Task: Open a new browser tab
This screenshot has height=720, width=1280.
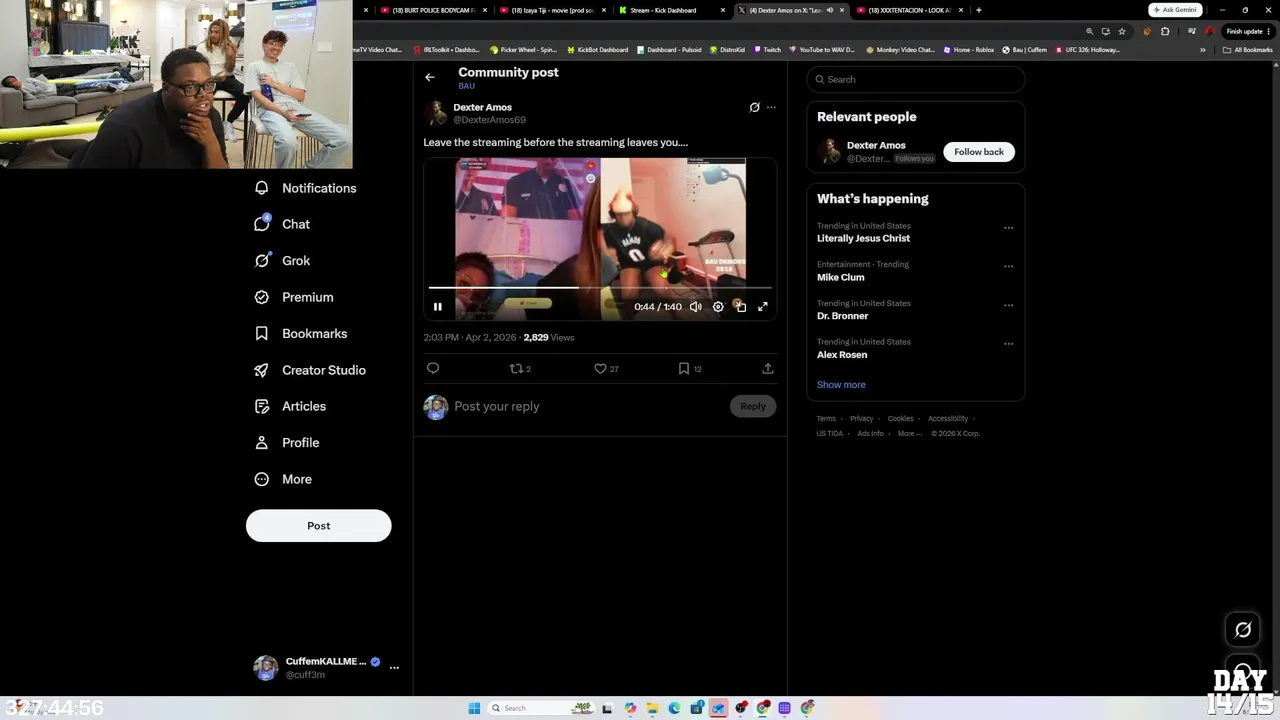Action: coord(979,10)
